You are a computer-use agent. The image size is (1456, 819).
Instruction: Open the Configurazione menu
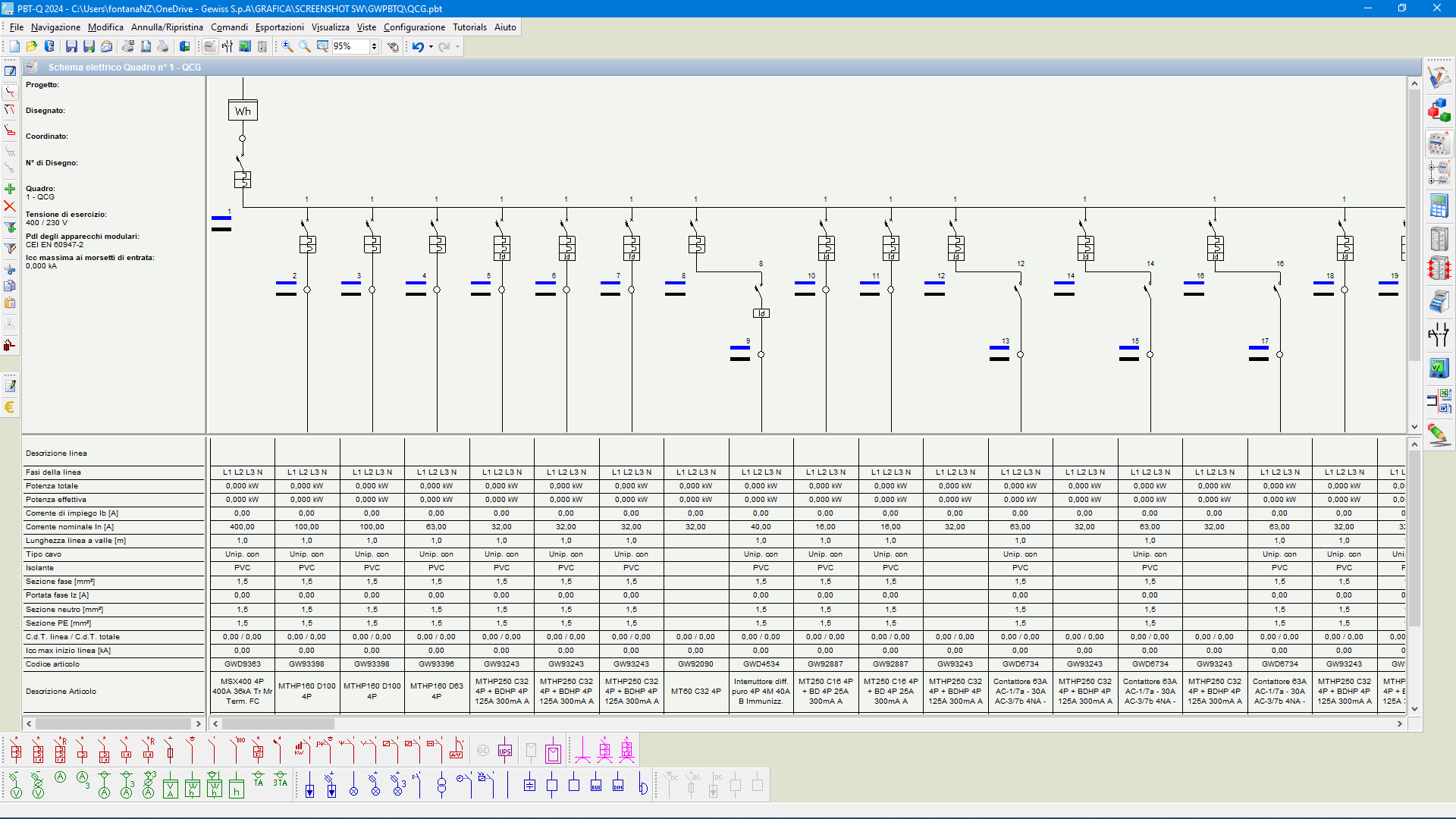[x=414, y=27]
